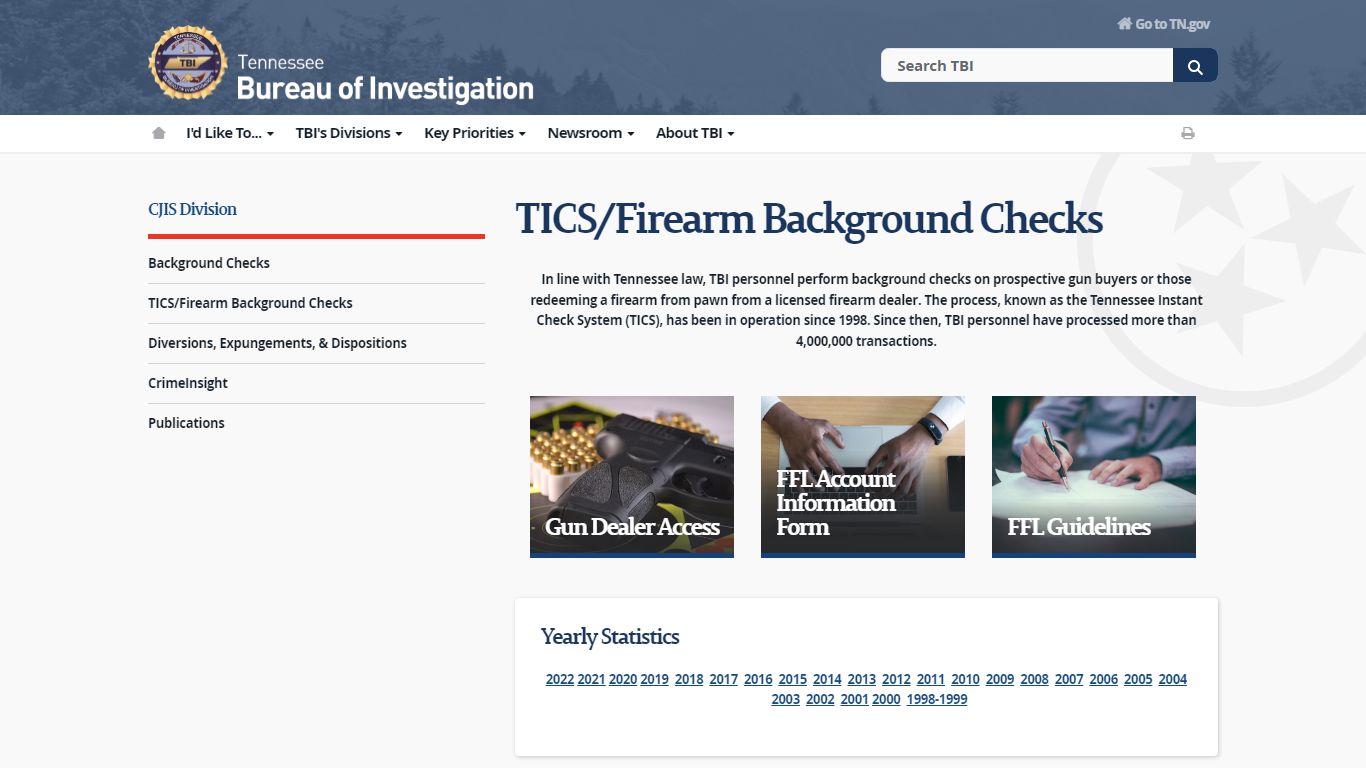Open 2004 yearly statistics
The image size is (1366, 768).
(1173, 679)
